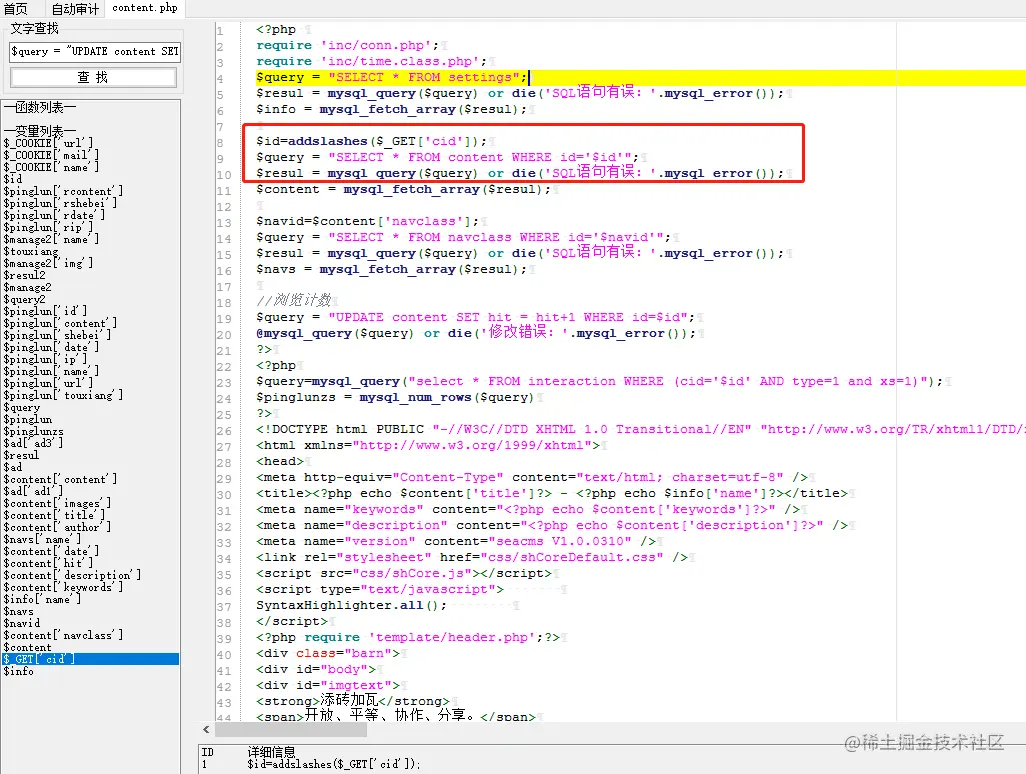This screenshot has width=1026, height=774.
Task: Click the 详细信息 column header
Action: click(272, 752)
